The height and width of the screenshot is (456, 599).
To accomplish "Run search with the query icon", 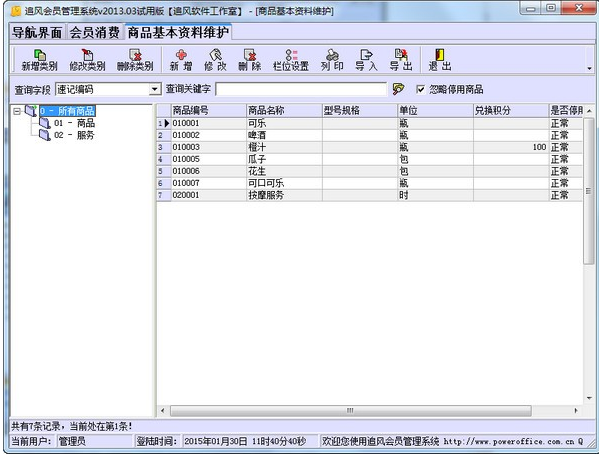I will [x=398, y=89].
